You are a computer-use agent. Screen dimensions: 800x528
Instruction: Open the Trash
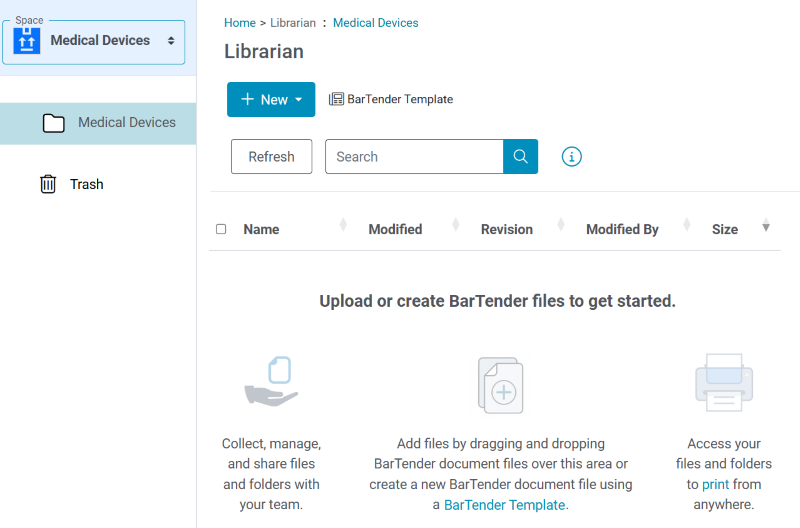click(86, 184)
